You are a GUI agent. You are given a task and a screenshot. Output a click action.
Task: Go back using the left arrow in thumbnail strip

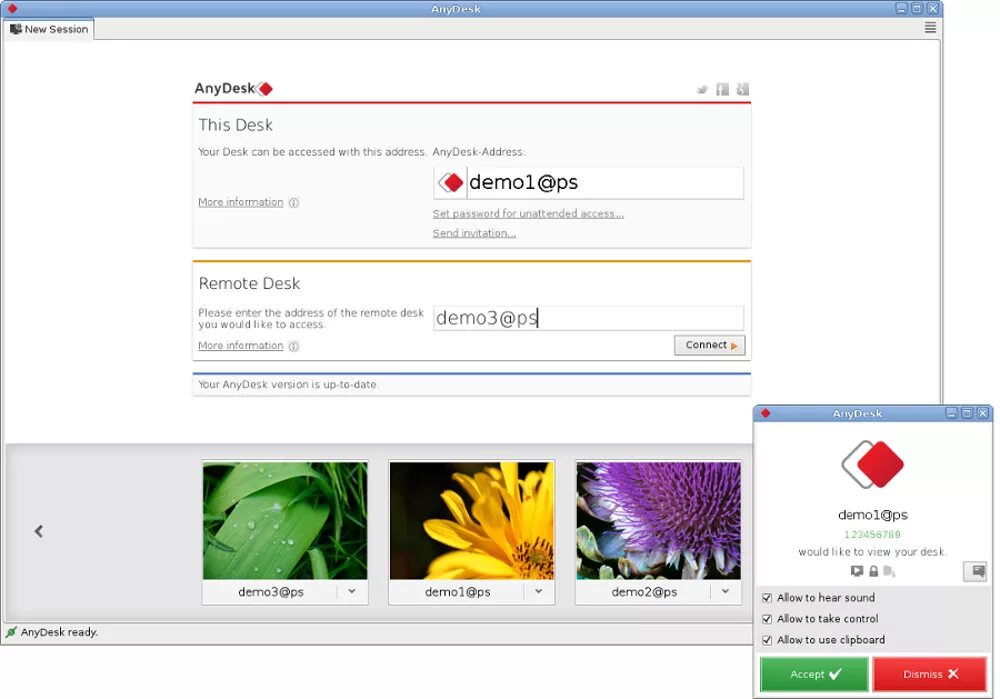click(x=39, y=531)
